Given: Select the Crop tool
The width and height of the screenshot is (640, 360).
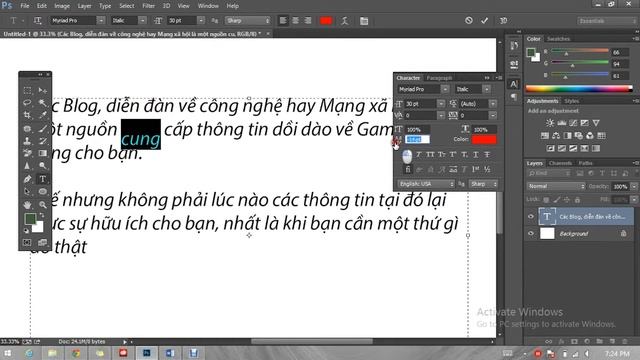Looking at the screenshot, I should [x=27, y=115].
